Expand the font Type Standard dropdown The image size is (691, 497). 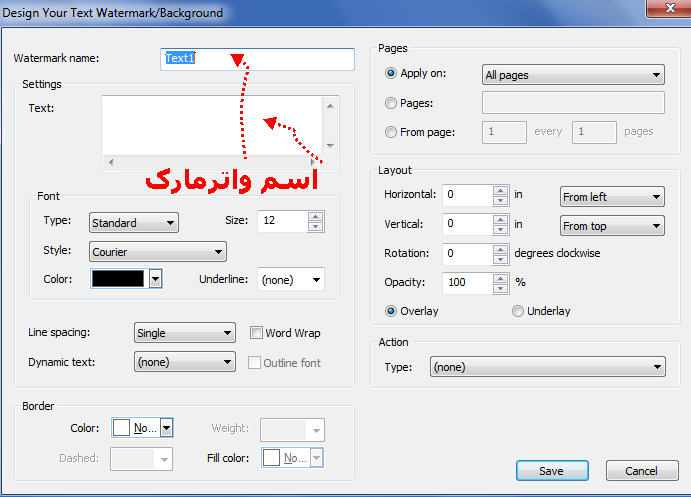[x=134, y=223]
